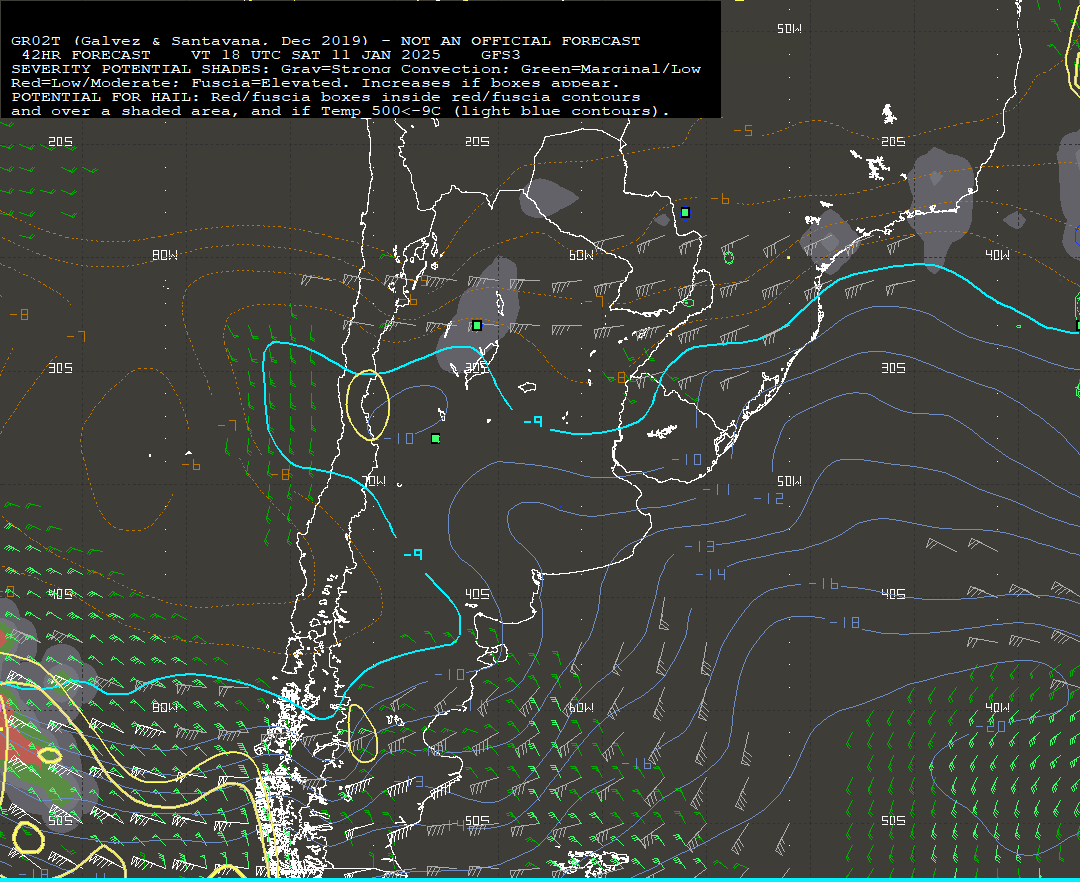
Task: Click the '50W' label at the top edge
Action: pos(789,29)
